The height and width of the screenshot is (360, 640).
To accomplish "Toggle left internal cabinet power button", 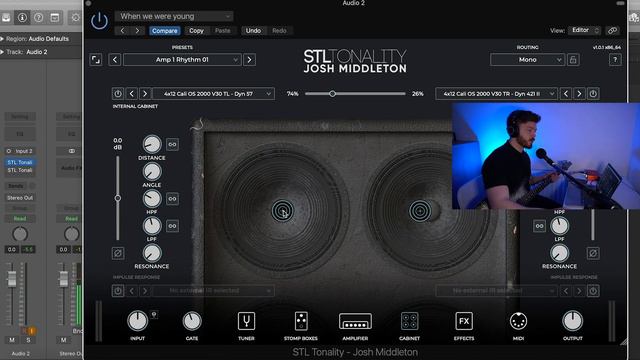I will [118, 94].
